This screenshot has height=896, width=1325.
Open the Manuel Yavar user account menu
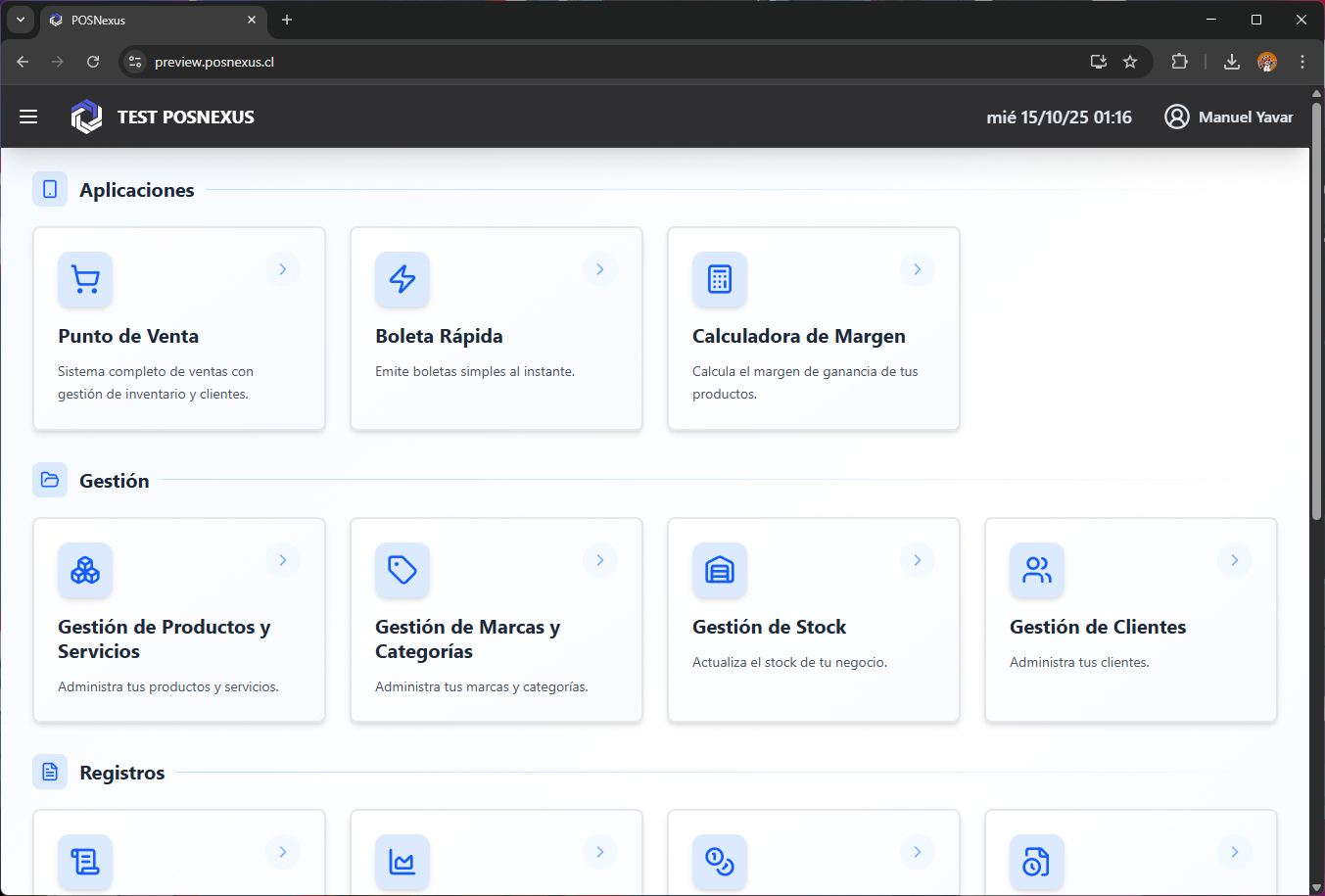click(x=1228, y=117)
